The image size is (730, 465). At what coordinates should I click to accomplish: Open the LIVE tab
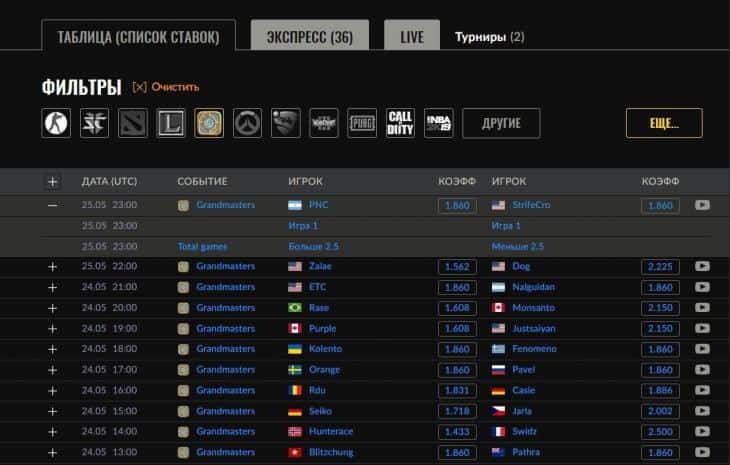412,37
